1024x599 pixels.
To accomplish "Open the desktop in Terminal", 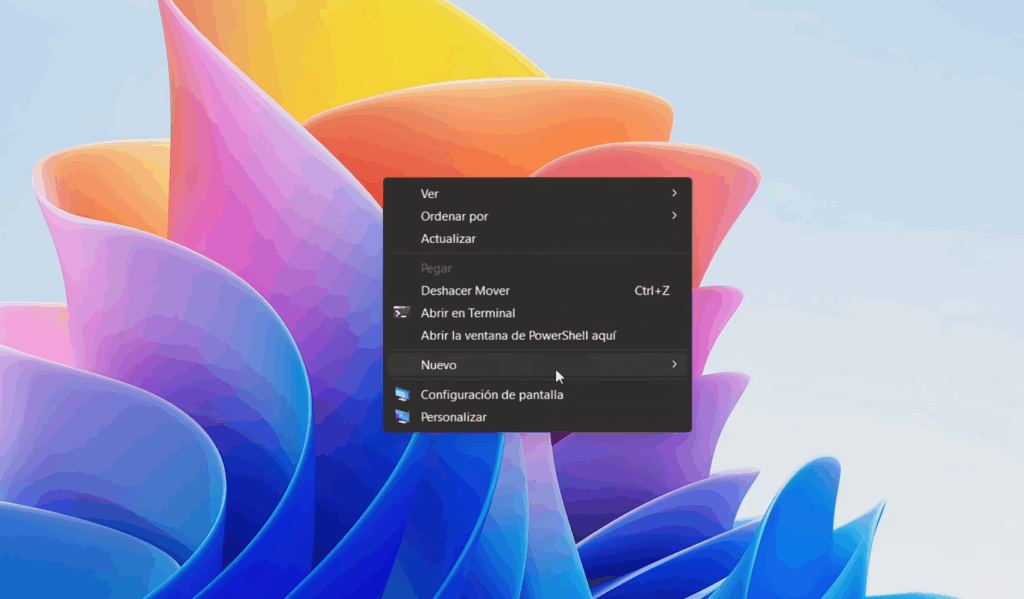I will 468,313.
